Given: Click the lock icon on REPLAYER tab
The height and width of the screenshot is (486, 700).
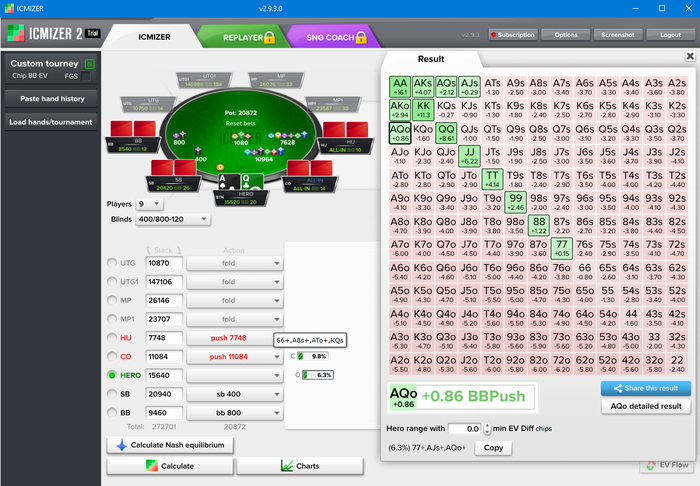Looking at the screenshot, I should click(269, 37).
